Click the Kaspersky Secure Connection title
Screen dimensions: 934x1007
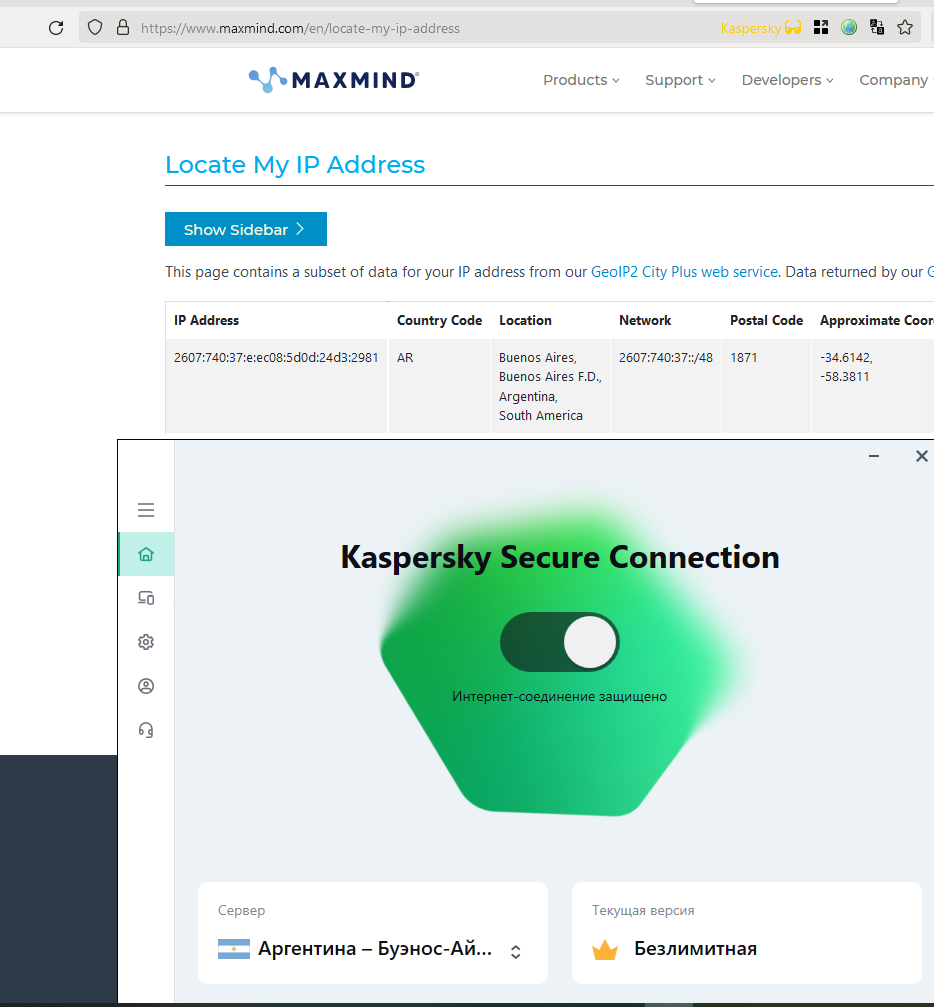tap(560, 557)
